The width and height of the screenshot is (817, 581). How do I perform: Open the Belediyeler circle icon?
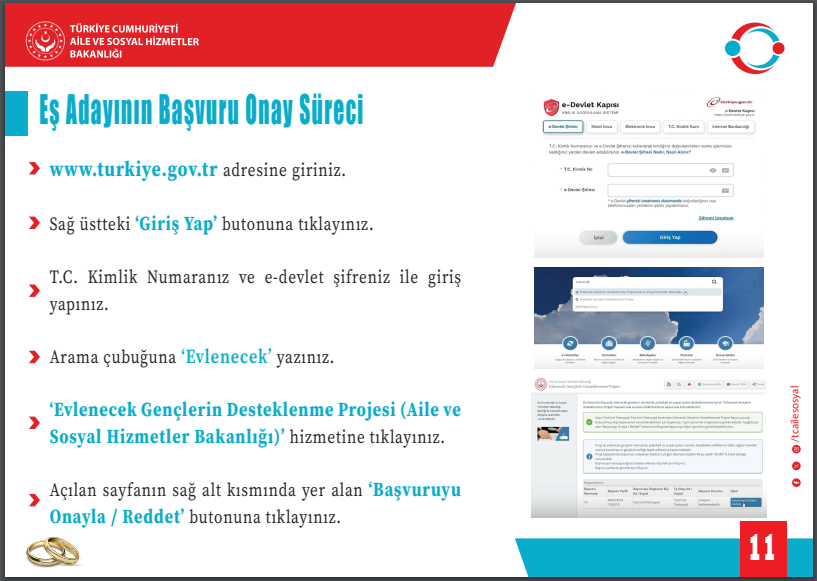tap(648, 343)
